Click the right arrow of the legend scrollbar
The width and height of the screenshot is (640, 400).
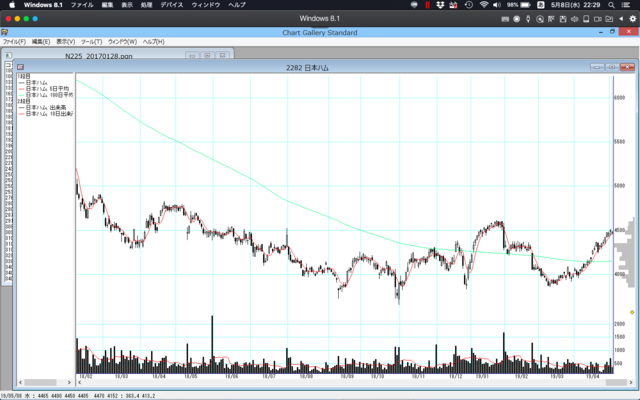click(69, 382)
